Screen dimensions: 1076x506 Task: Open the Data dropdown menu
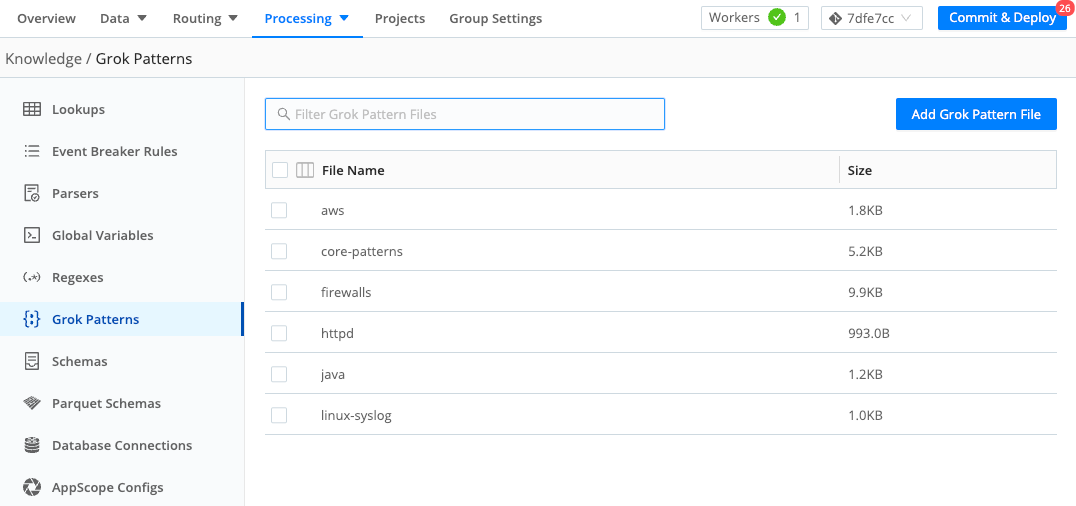coord(124,19)
